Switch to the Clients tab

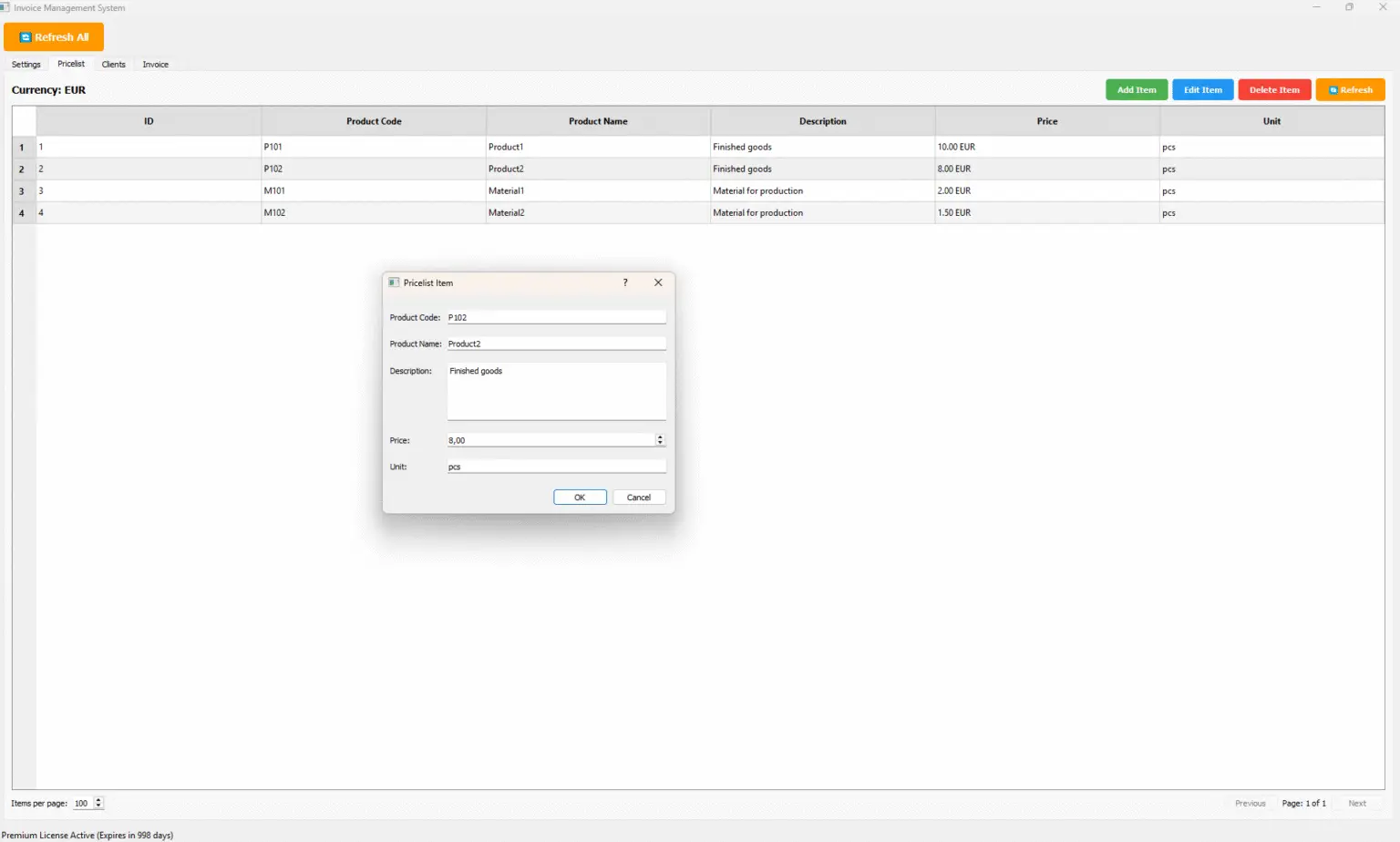click(114, 65)
